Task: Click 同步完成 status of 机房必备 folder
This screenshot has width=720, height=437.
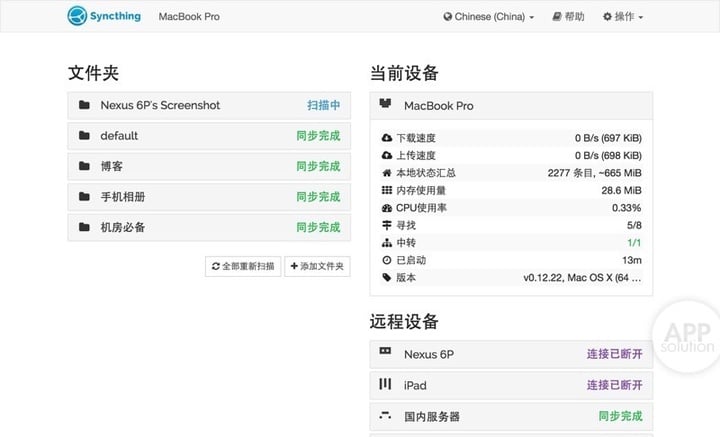Action: (318, 227)
